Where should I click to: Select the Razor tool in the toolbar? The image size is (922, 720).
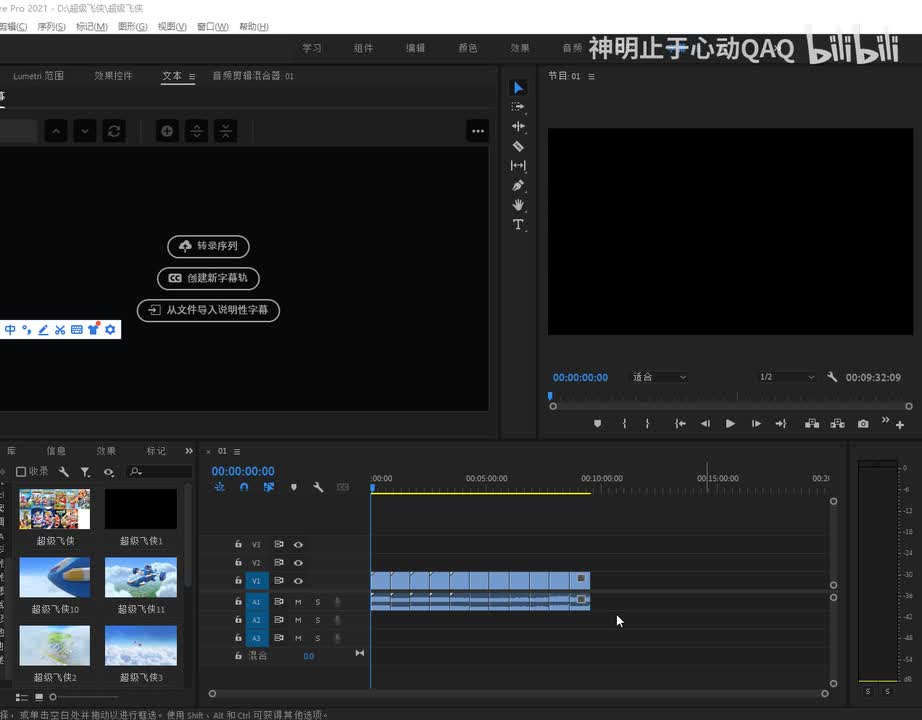pos(518,146)
